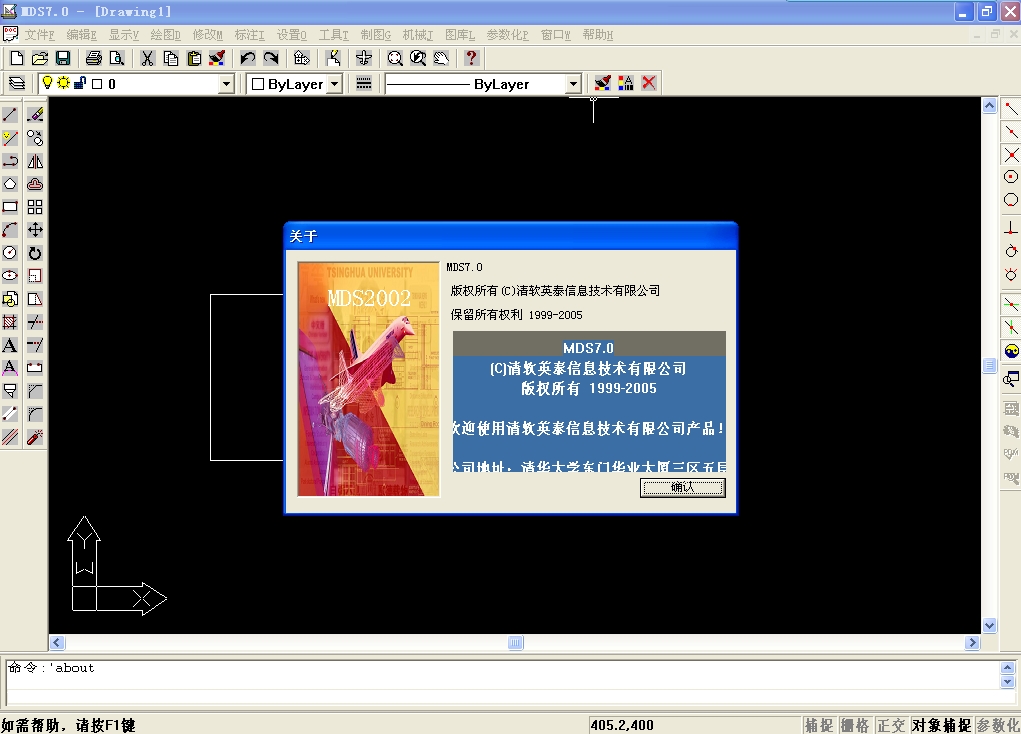The width and height of the screenshot is (1021, 734).
Task: Select the Mirror tool
Action: [x=35, y=161]
